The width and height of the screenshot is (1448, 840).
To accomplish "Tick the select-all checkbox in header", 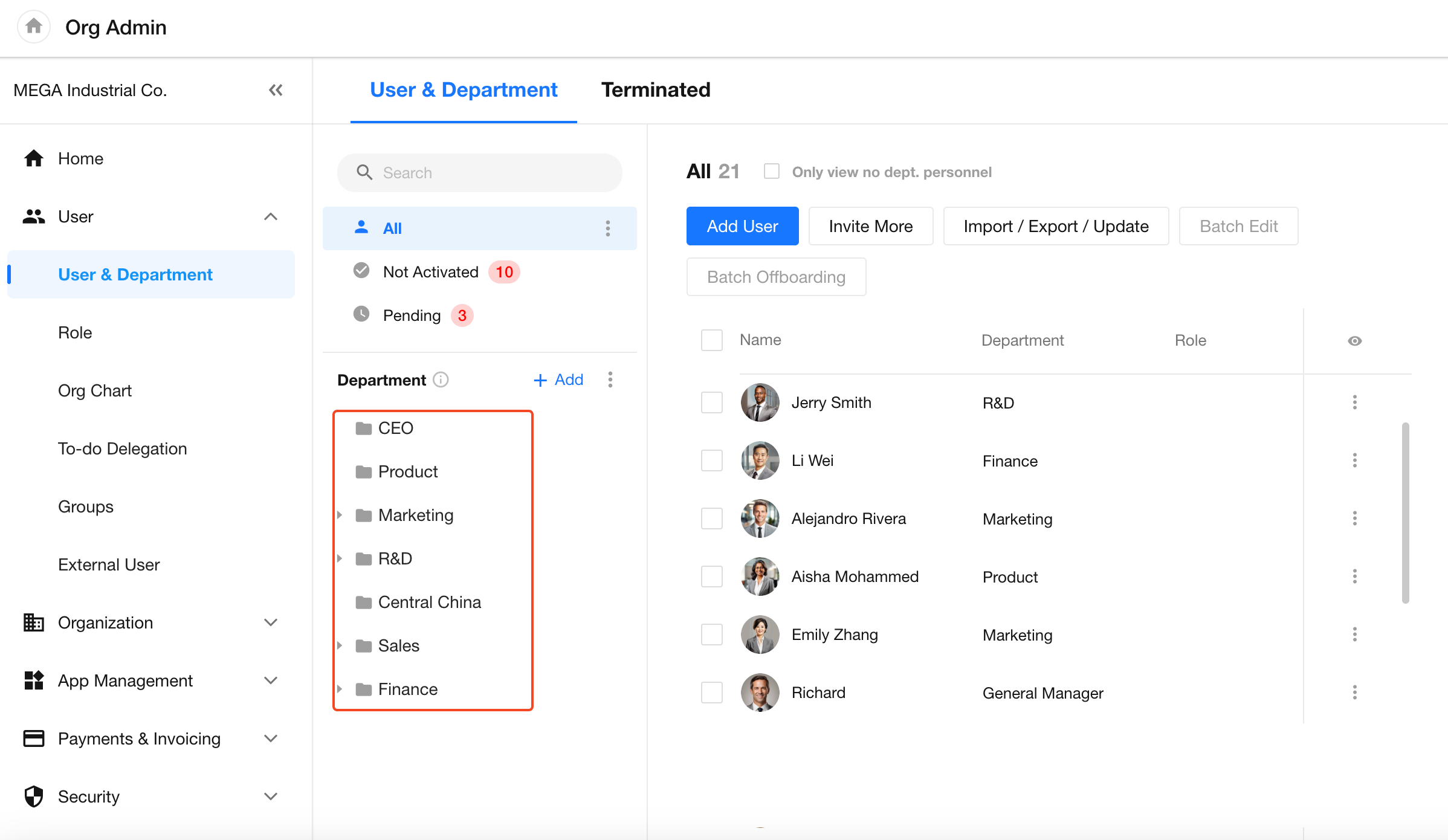I will tap(711, 340).
